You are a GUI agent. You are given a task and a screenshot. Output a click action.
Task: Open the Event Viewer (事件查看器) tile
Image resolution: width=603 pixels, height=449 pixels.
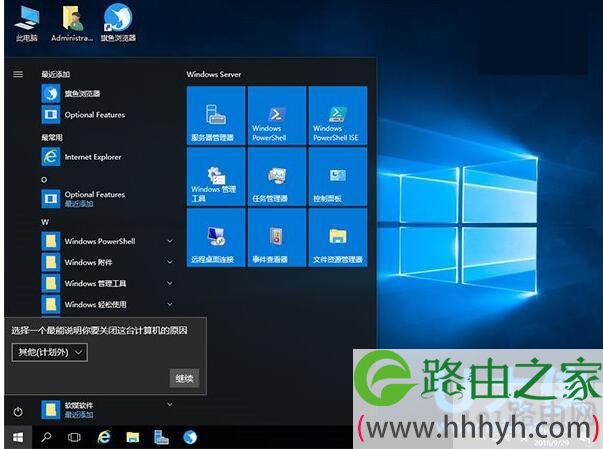pyautogui.click(x=277, y=237)
